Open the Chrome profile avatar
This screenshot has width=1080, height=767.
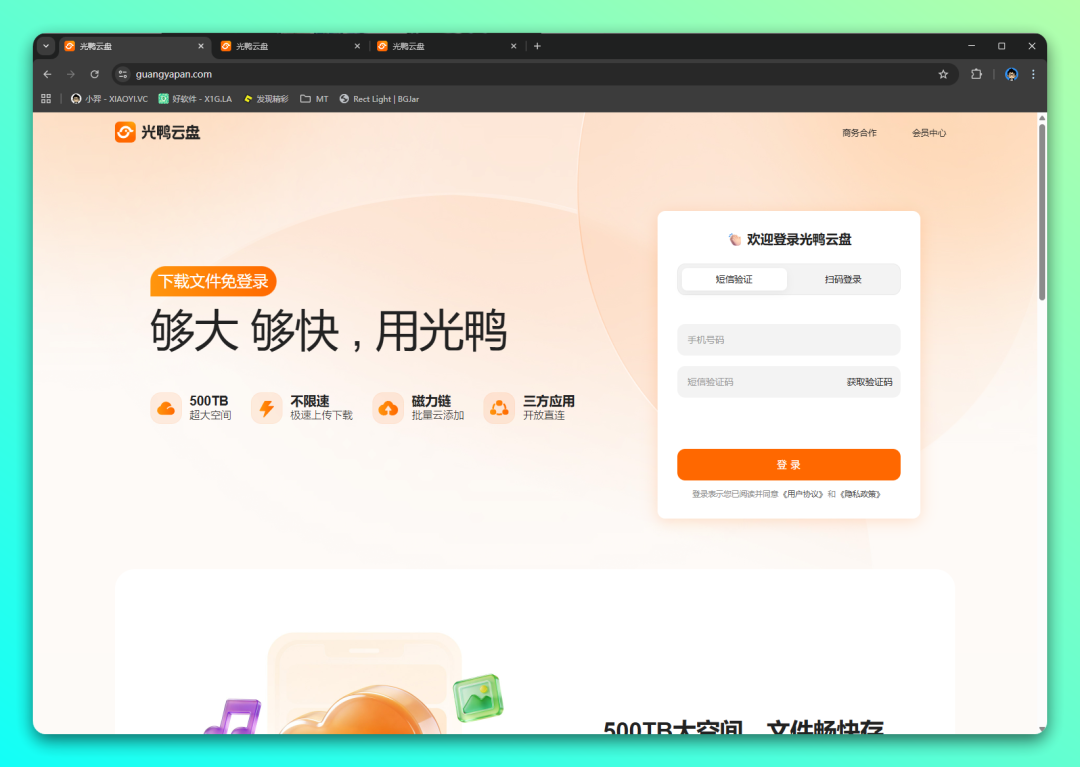pyautogui.click(x=1011, y=74)
